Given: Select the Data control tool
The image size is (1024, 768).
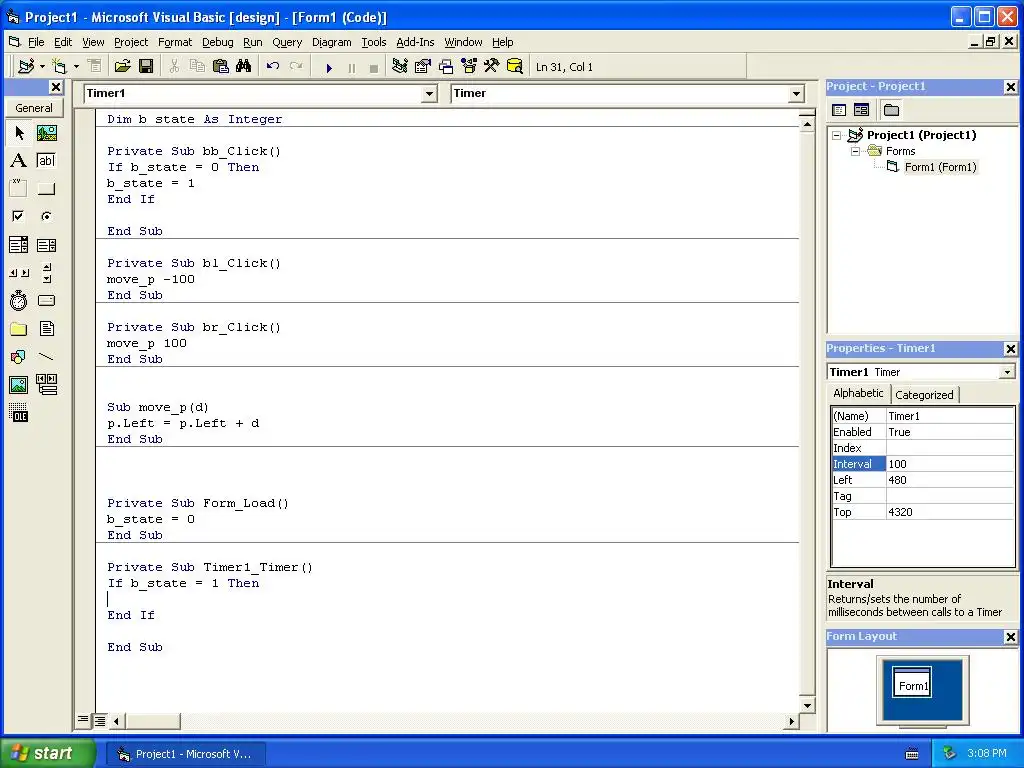Looking at the screenshot, I should [x=46, y=385].
